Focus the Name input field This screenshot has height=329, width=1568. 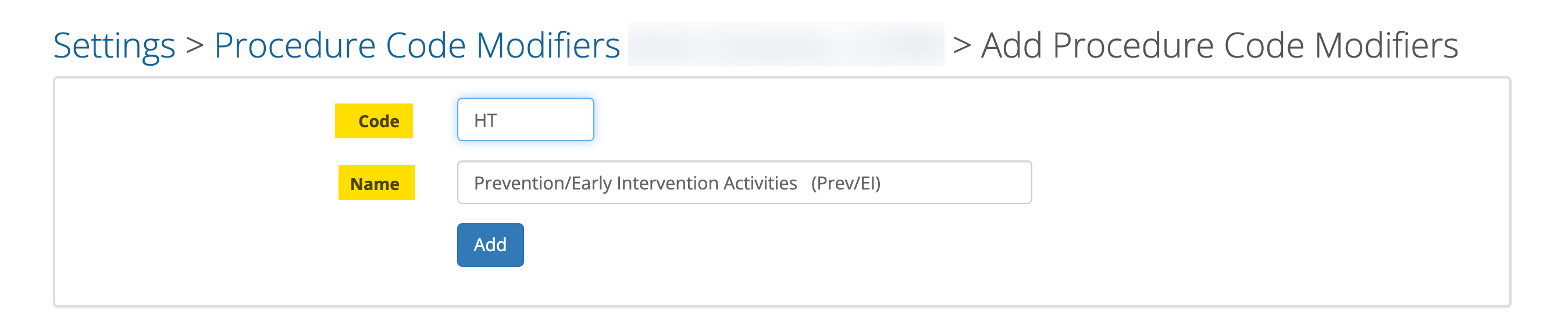tap(744, 183)
